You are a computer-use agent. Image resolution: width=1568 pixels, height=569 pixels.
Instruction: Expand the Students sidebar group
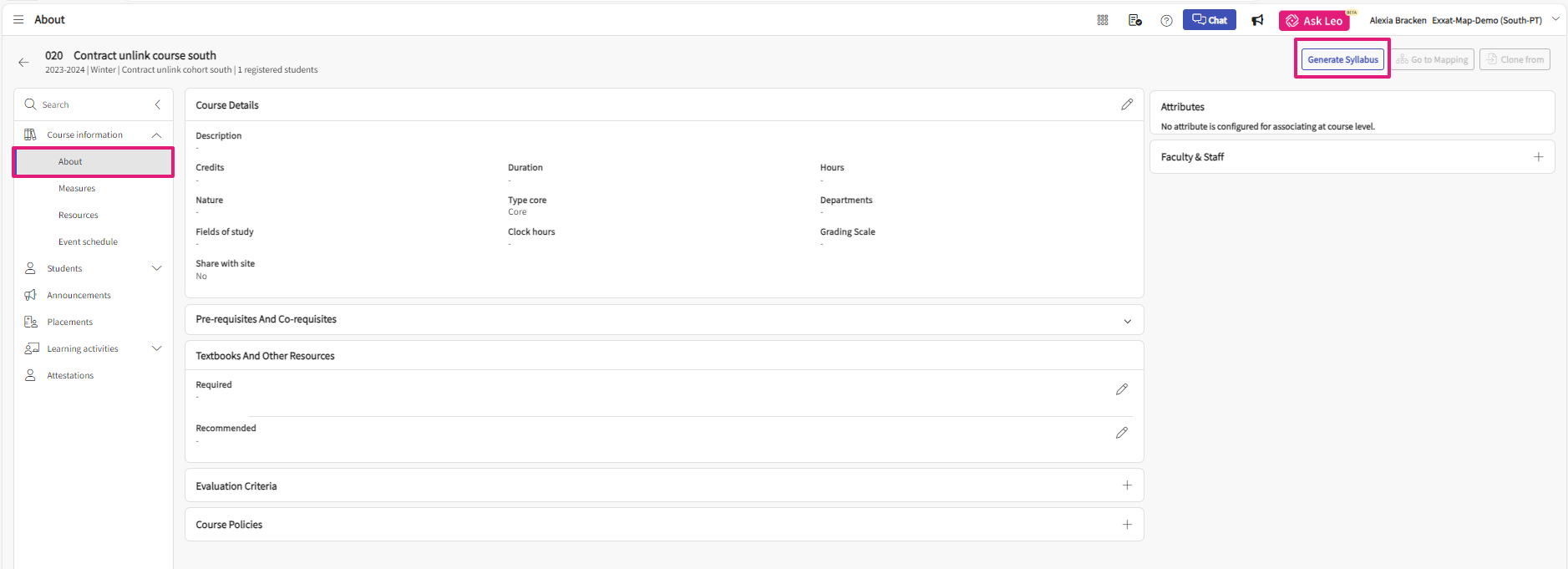156,268
